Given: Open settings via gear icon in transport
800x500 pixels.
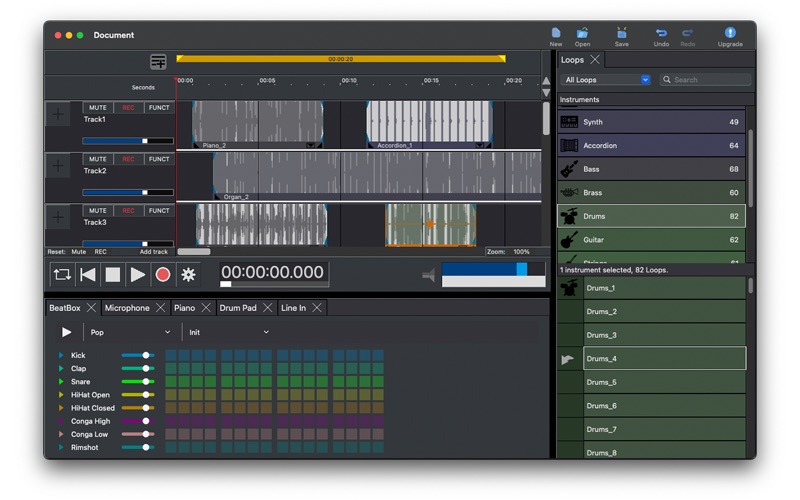Looking at the screenshot, I should (187, 274).
